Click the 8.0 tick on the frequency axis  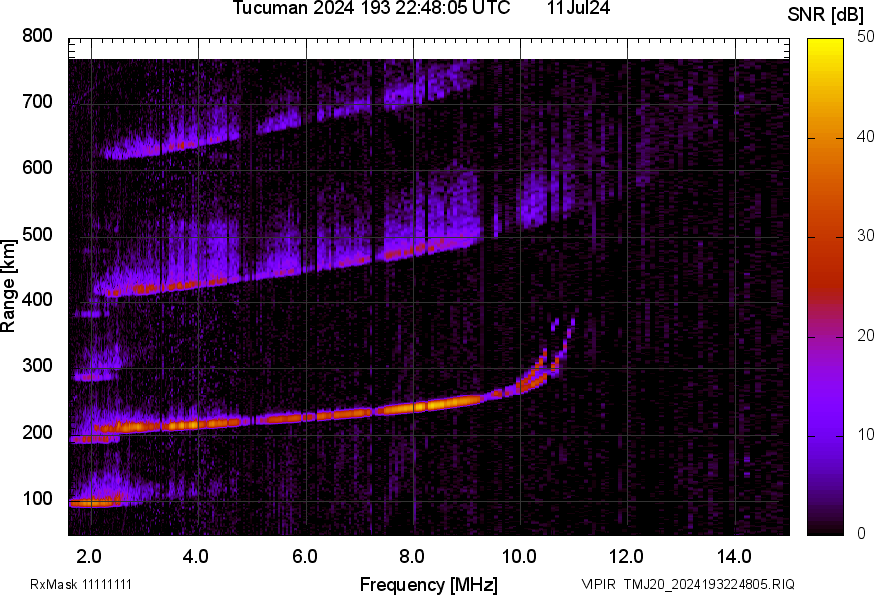[412, 556]
